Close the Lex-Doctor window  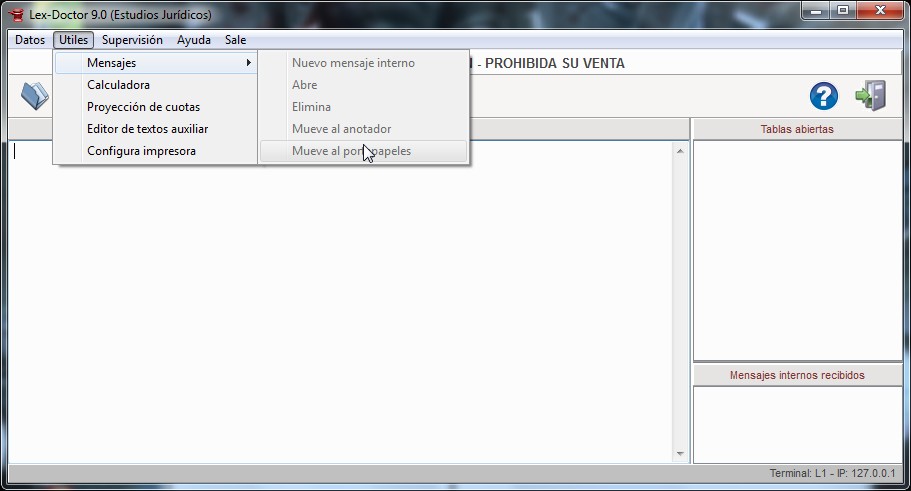(880, 11)
